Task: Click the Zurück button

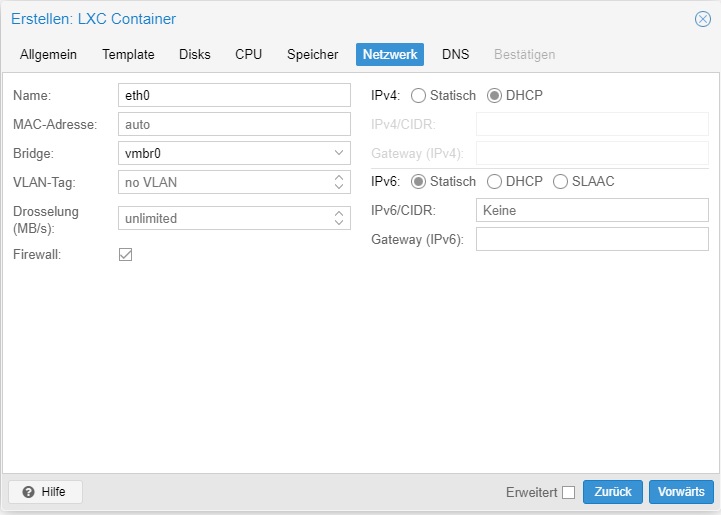Action: [x=613, y=492]
